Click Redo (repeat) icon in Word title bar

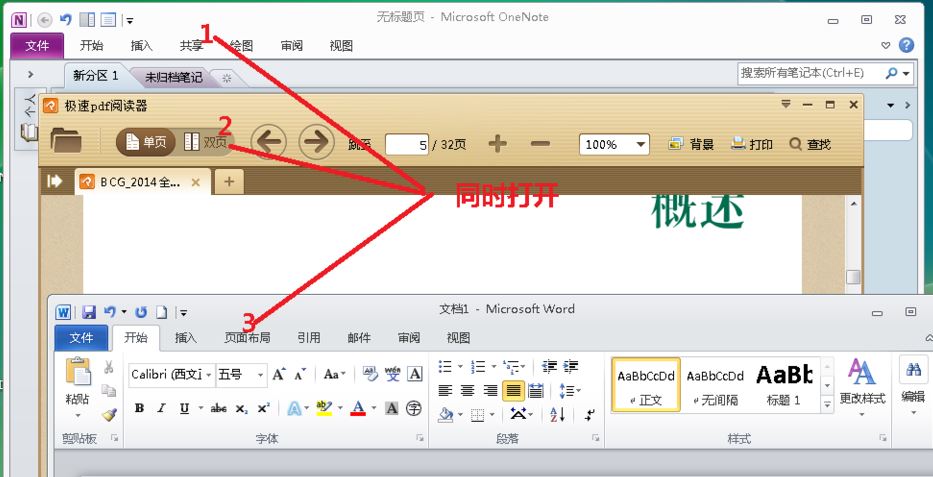(x=141, y=312)
